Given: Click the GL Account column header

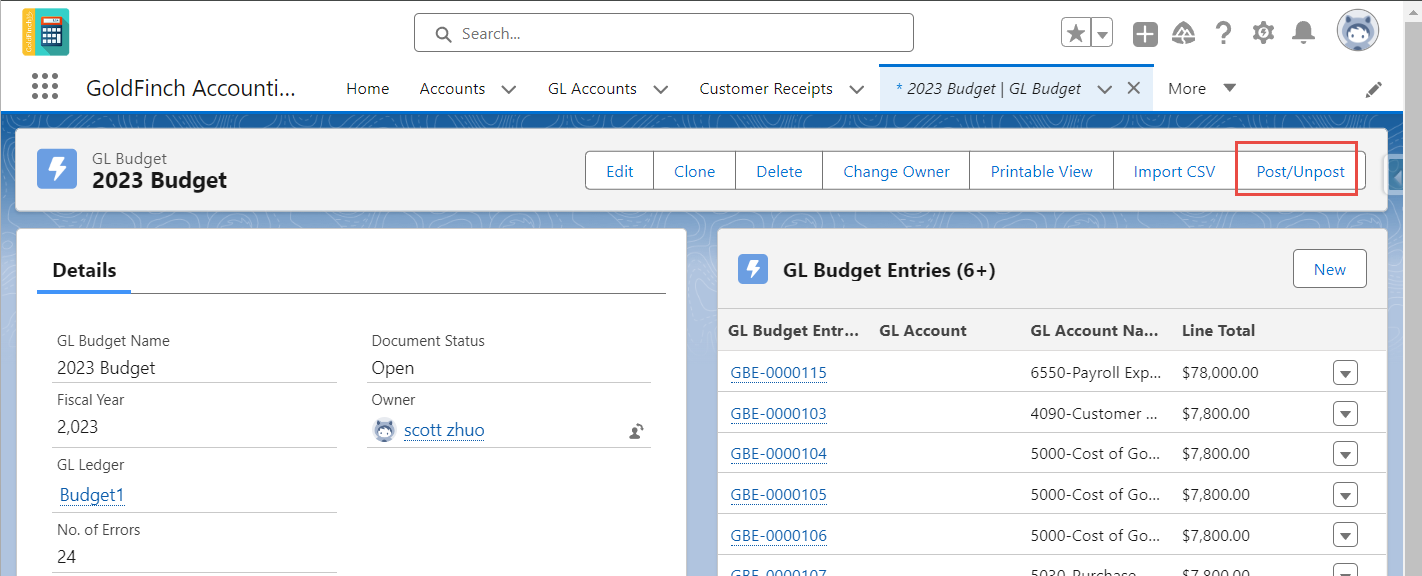Looking at the screenshot, I should click(923, 330).
